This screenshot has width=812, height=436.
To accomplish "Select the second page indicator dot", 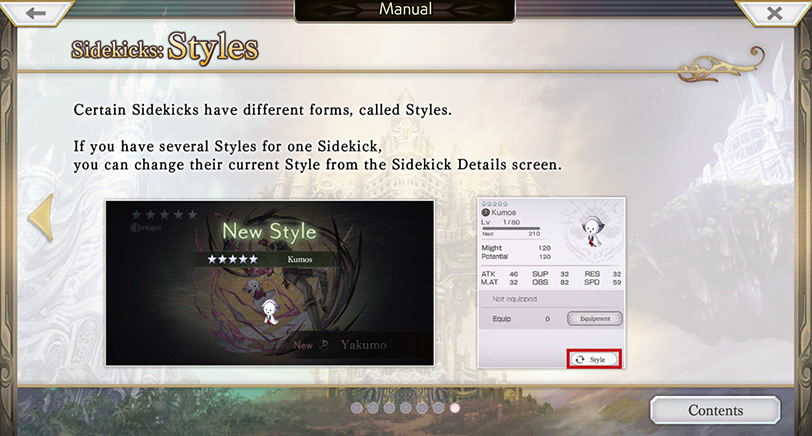I will click(373, 408).
